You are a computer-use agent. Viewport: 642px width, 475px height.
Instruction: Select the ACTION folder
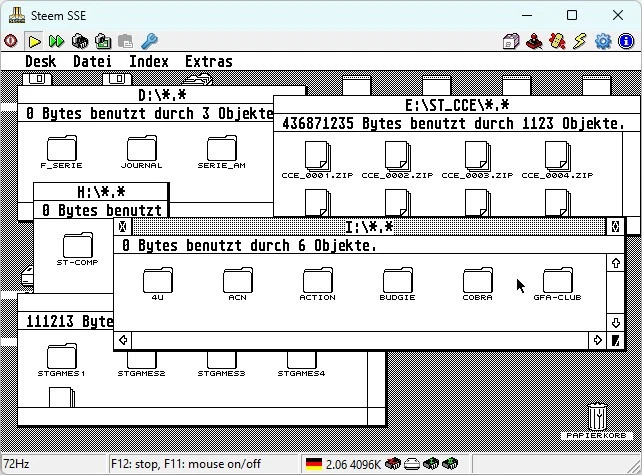[317, 284]
